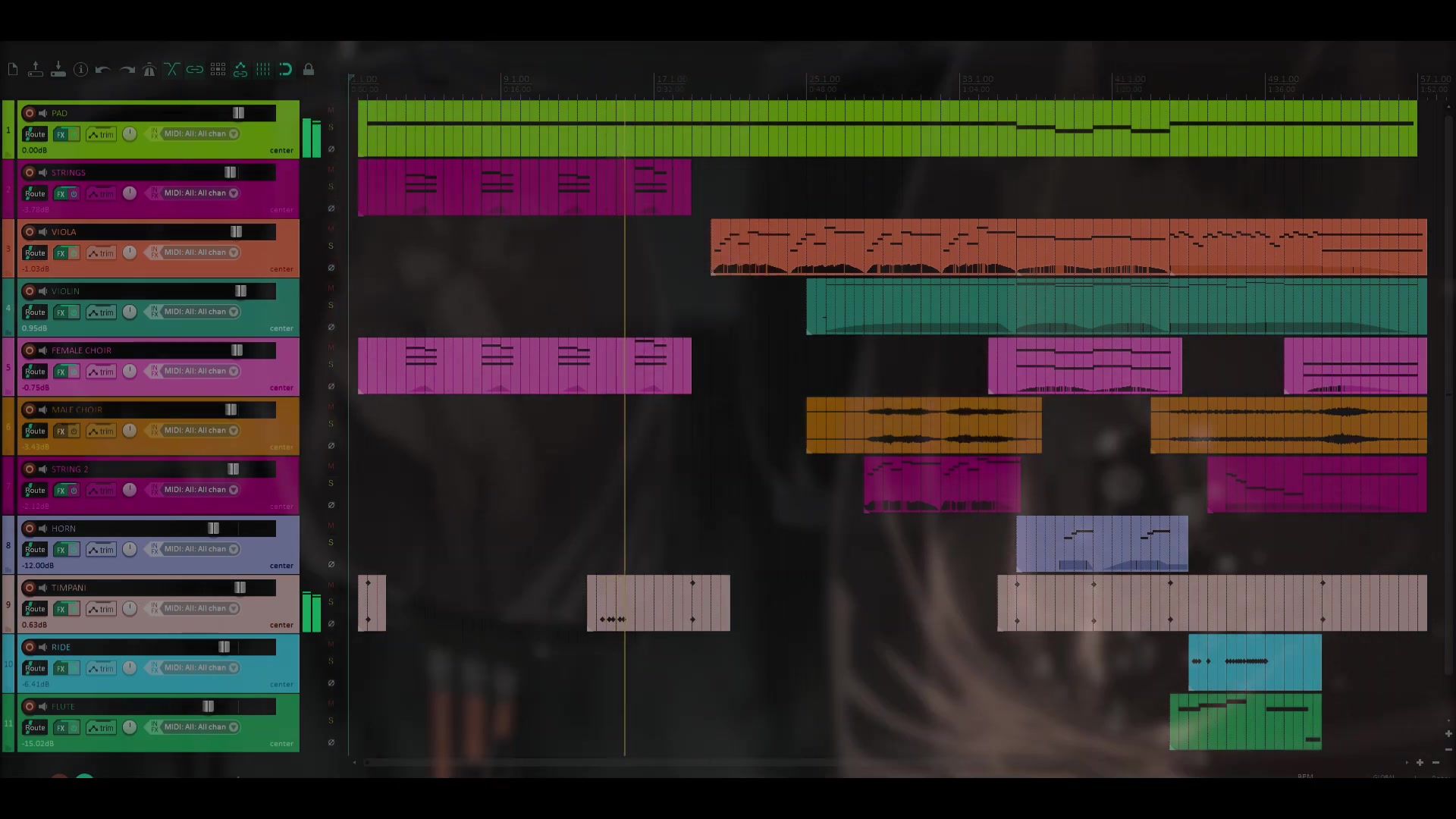
Task: Click the FEMALE CHOIR track label
Action: (x=81, y=350)
